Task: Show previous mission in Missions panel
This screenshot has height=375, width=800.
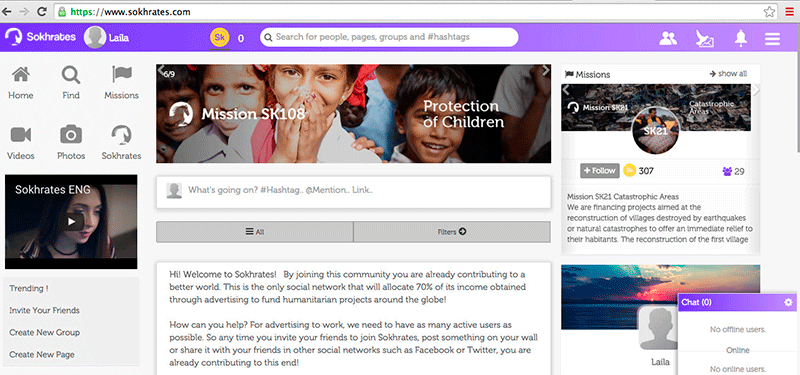Action: 566,90
